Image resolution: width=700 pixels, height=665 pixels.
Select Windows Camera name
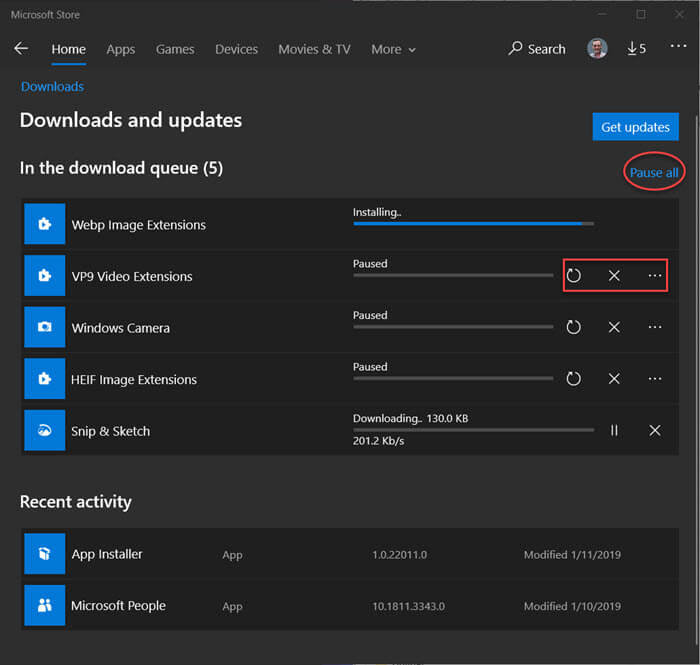pyautogui.click(x=121, y=328)
